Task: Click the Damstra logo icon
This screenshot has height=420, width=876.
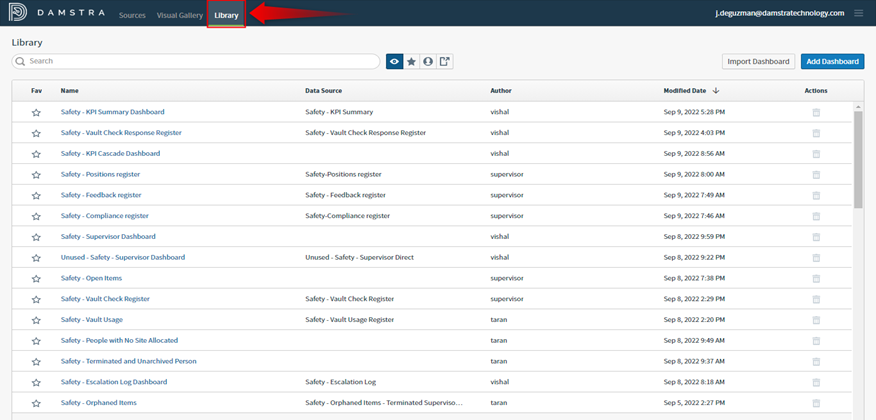Action: pos(19,14)
